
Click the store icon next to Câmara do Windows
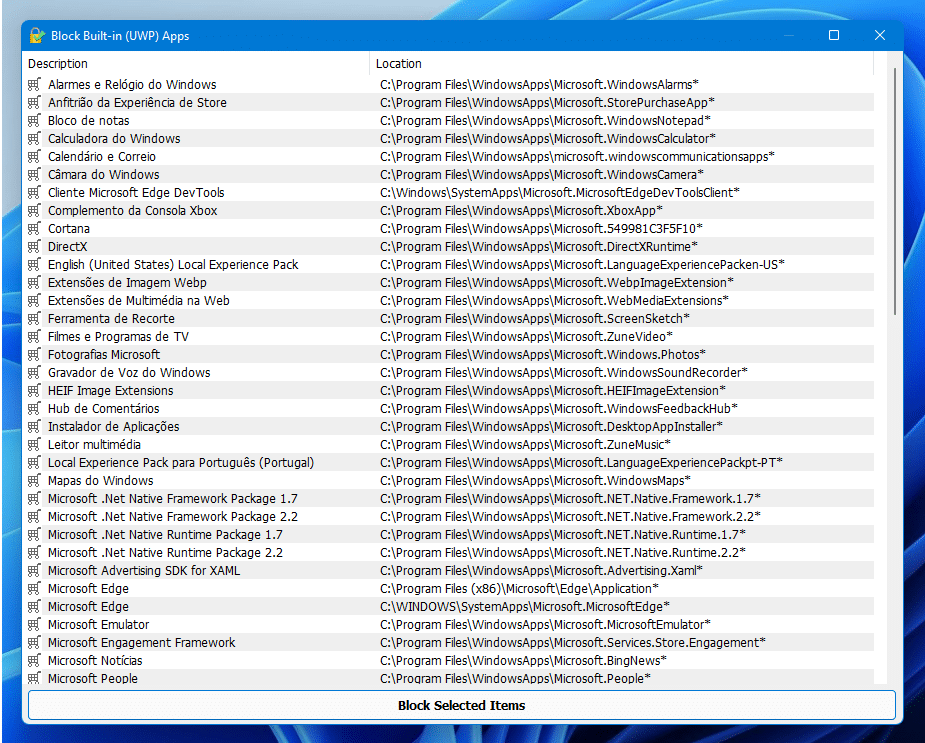(x=34, y=175)
